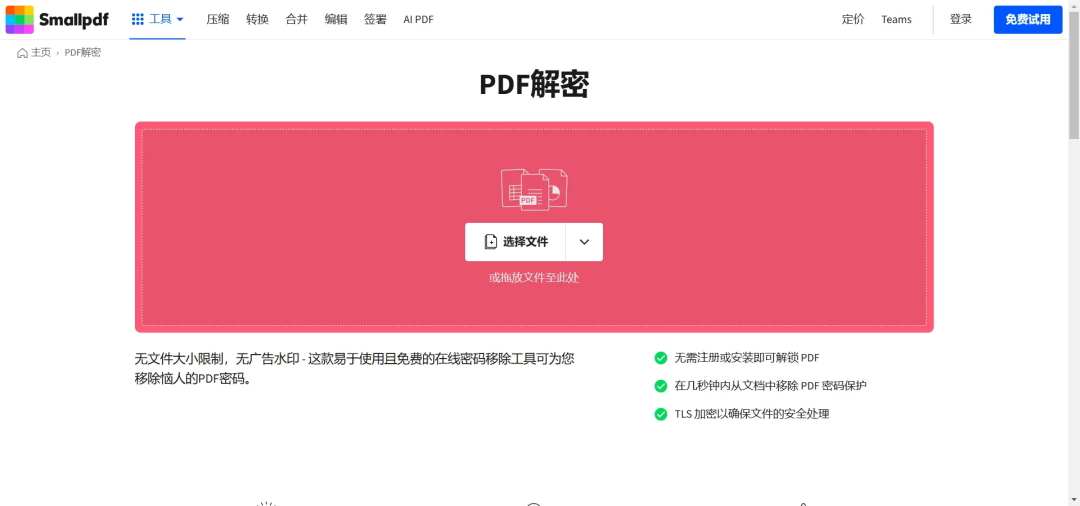Click green checkmark beside 无需注册或安装
The height and width of the screenshot is (506, 1080).
[x=660, y=358]
